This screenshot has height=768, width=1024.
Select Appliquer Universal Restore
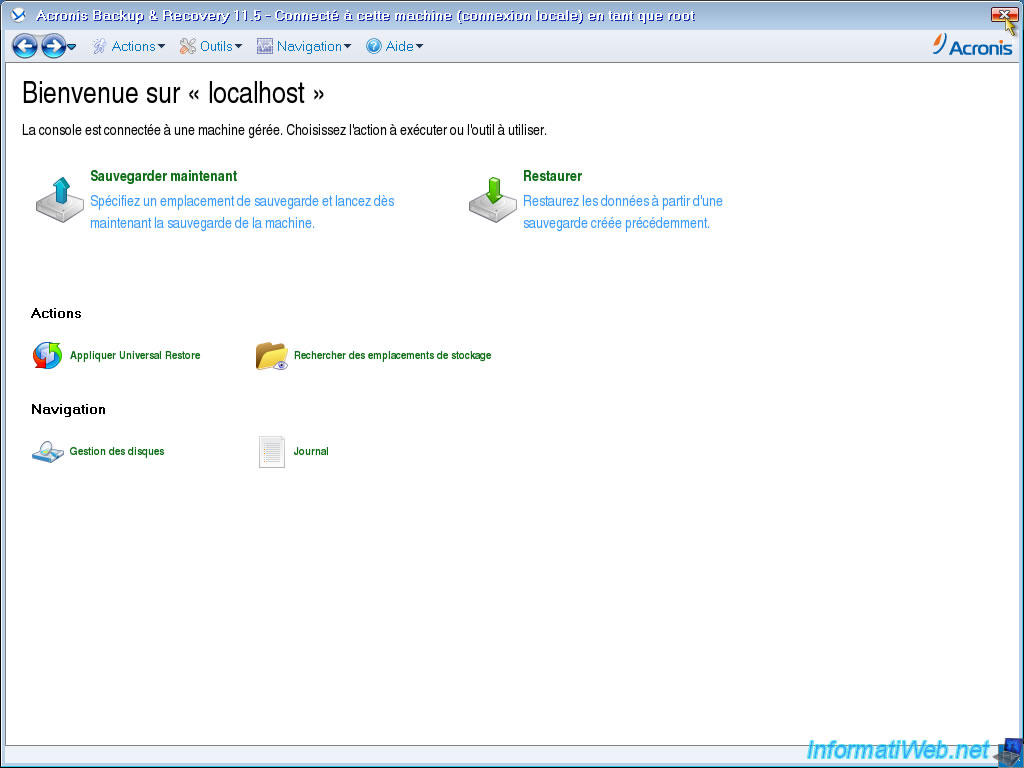click(135, 355)
